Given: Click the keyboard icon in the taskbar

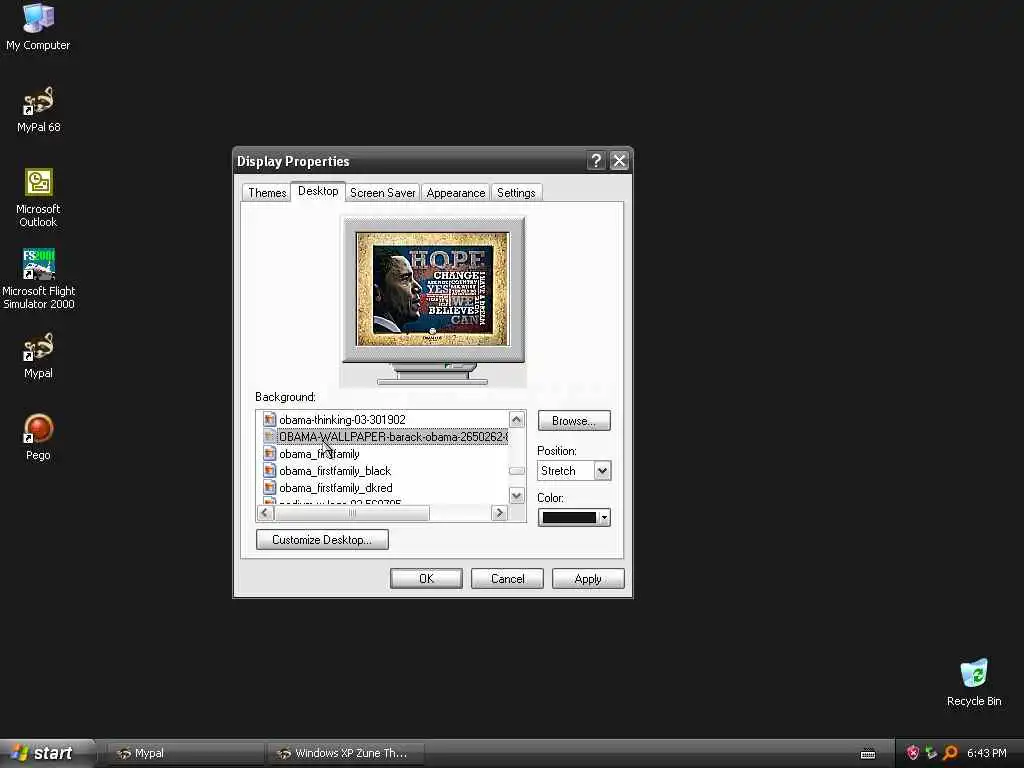Looking at the screenshot, I should pos(868,754).
